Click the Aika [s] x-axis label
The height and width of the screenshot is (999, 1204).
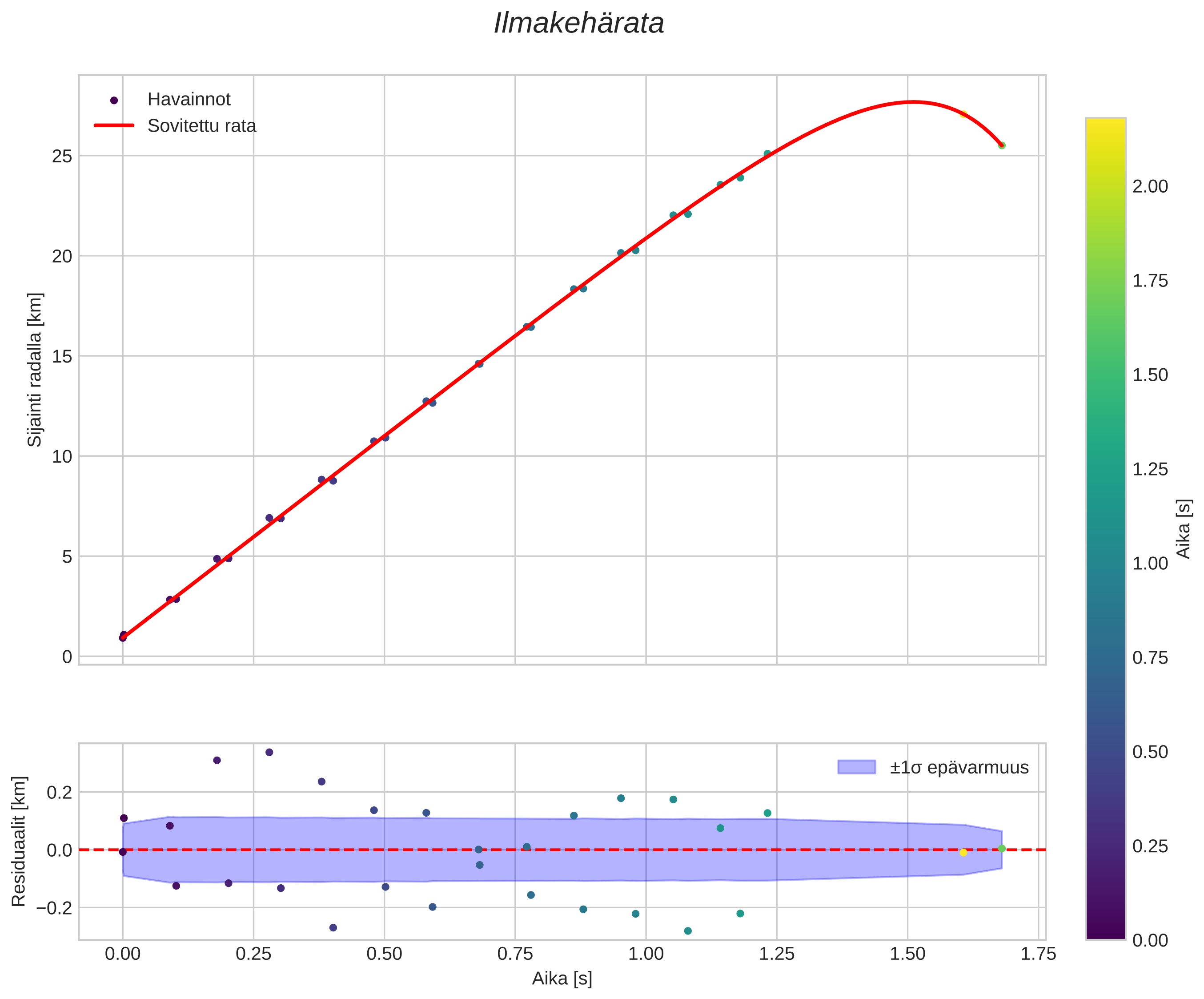point(562,979)
